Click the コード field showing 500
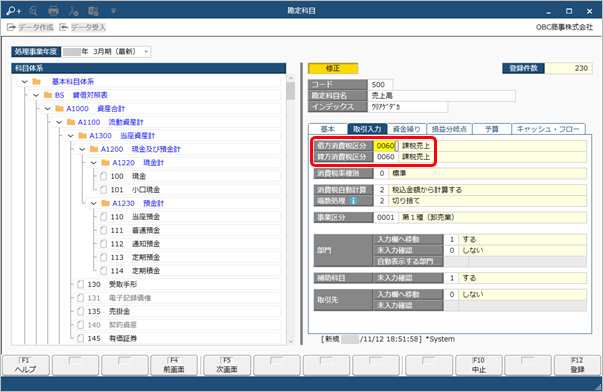Viewport: 603px width, 392px height. 380,85
